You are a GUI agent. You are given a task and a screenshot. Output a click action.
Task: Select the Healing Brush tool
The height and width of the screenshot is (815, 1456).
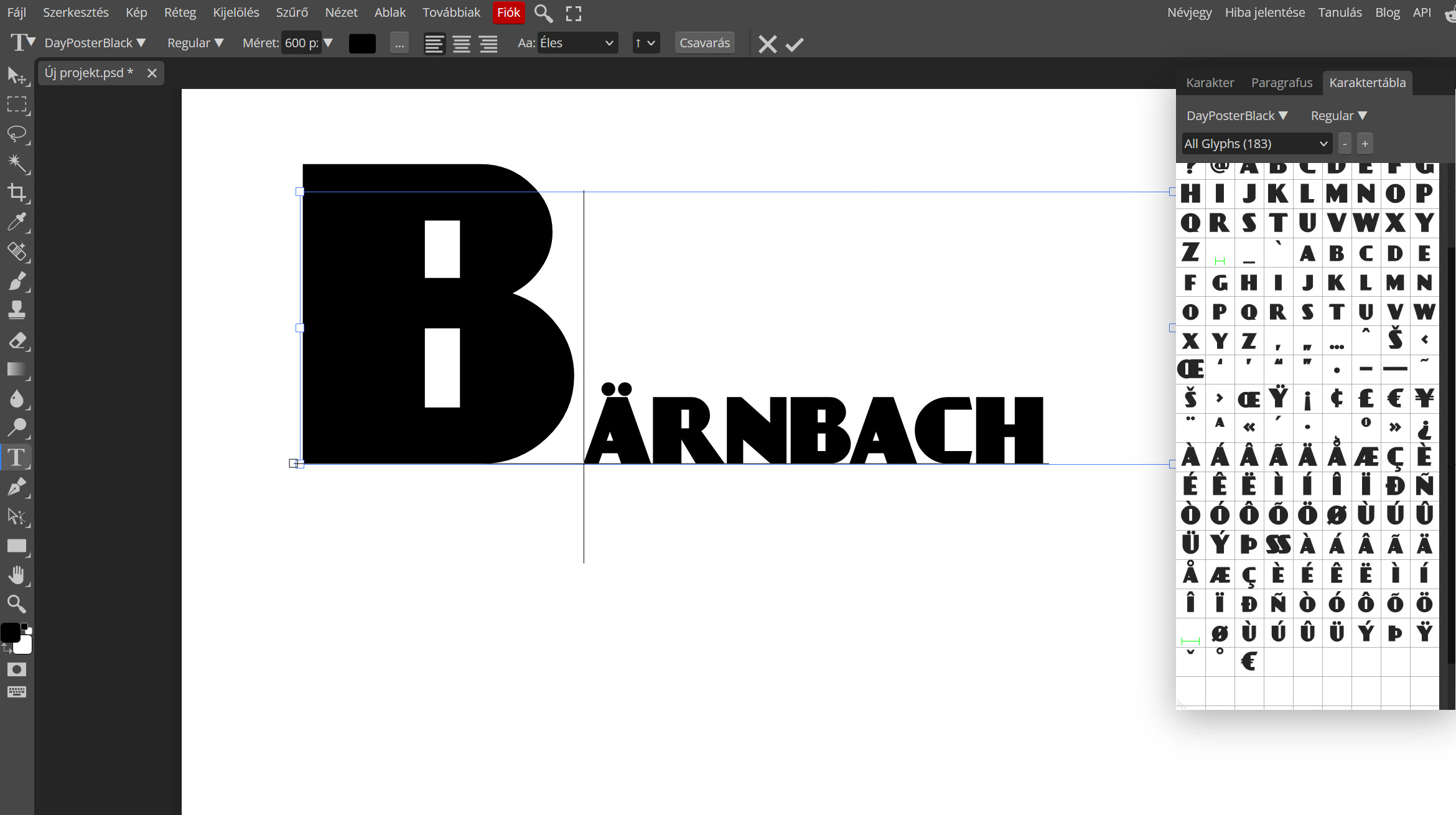pyautogui.click(x=17, y=251)
